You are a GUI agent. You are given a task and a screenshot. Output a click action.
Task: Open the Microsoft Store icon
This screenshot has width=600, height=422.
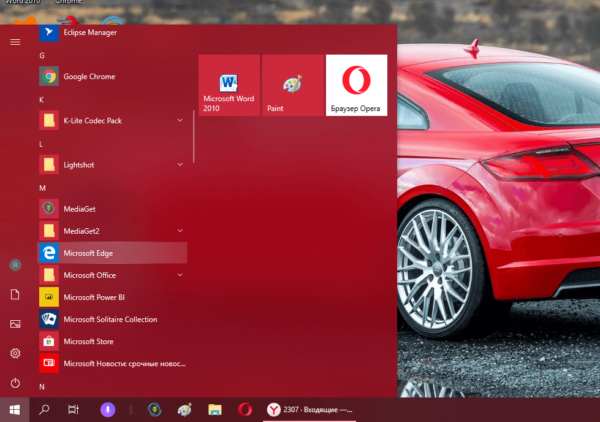[49, 341]
